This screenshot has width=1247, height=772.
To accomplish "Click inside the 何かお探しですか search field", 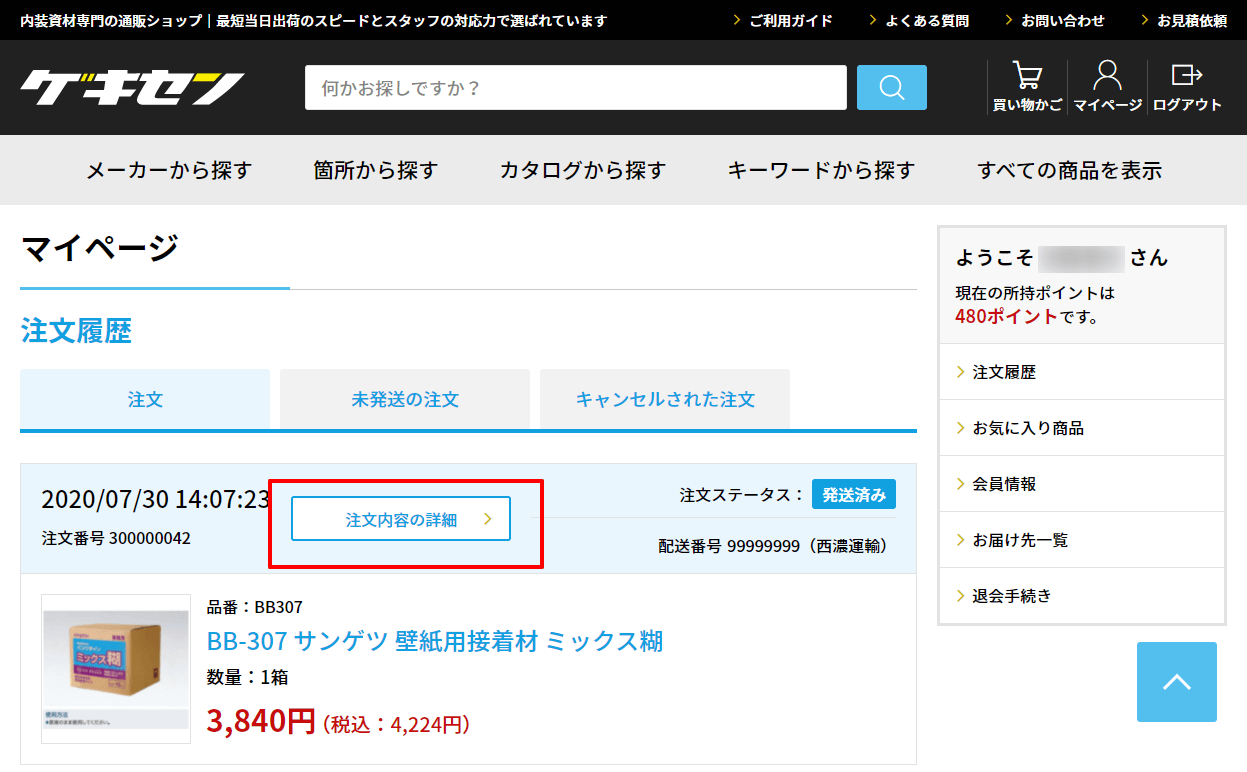I will click(x=575, y=87).
